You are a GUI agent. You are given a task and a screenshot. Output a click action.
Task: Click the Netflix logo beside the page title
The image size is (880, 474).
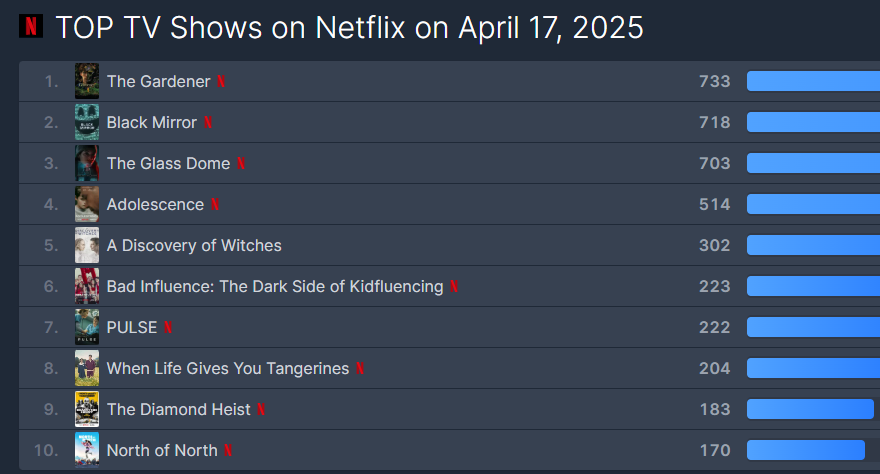(x=31, y=27)
